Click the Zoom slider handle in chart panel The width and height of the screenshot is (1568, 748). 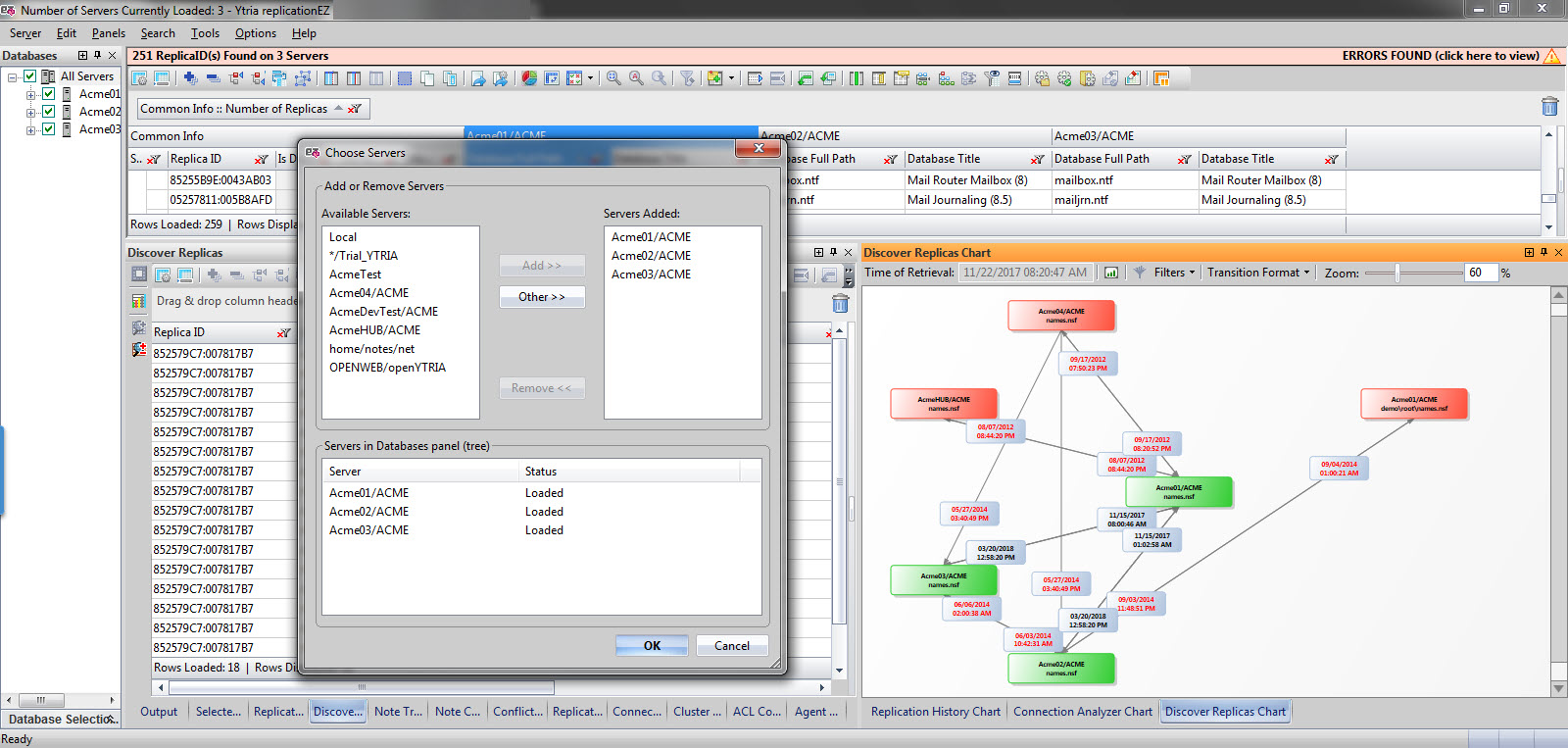(1396, 273)
